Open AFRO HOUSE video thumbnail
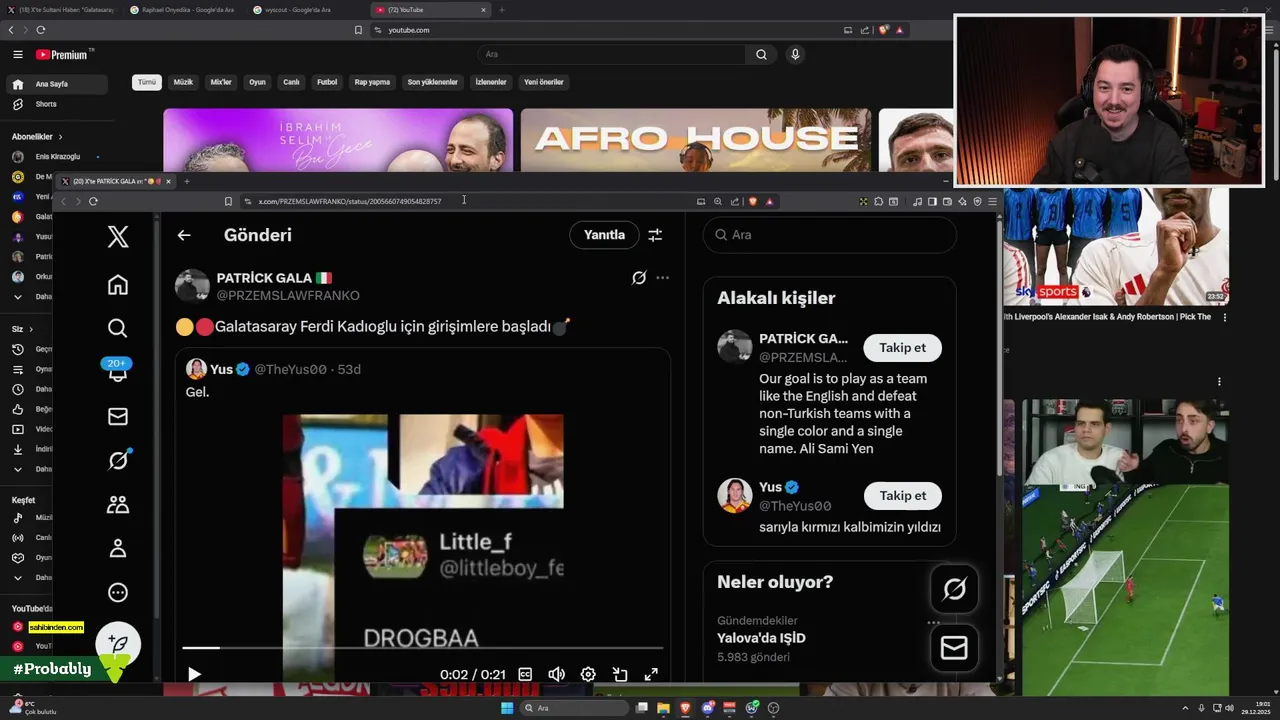Screen dimensions: 1280x720 [696, 141]
